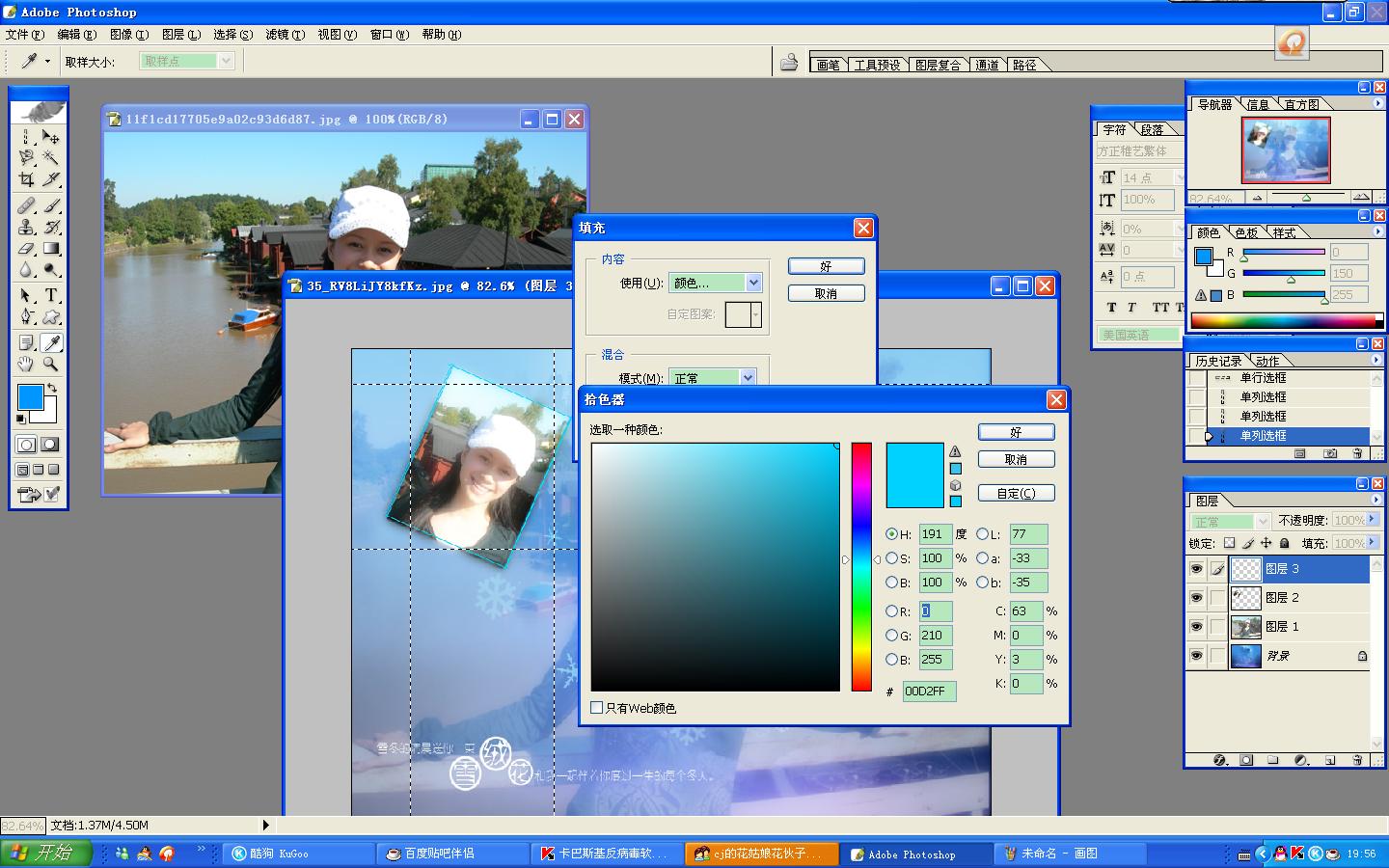Click lock transparent pixels icon

(x=1229, y=544)
